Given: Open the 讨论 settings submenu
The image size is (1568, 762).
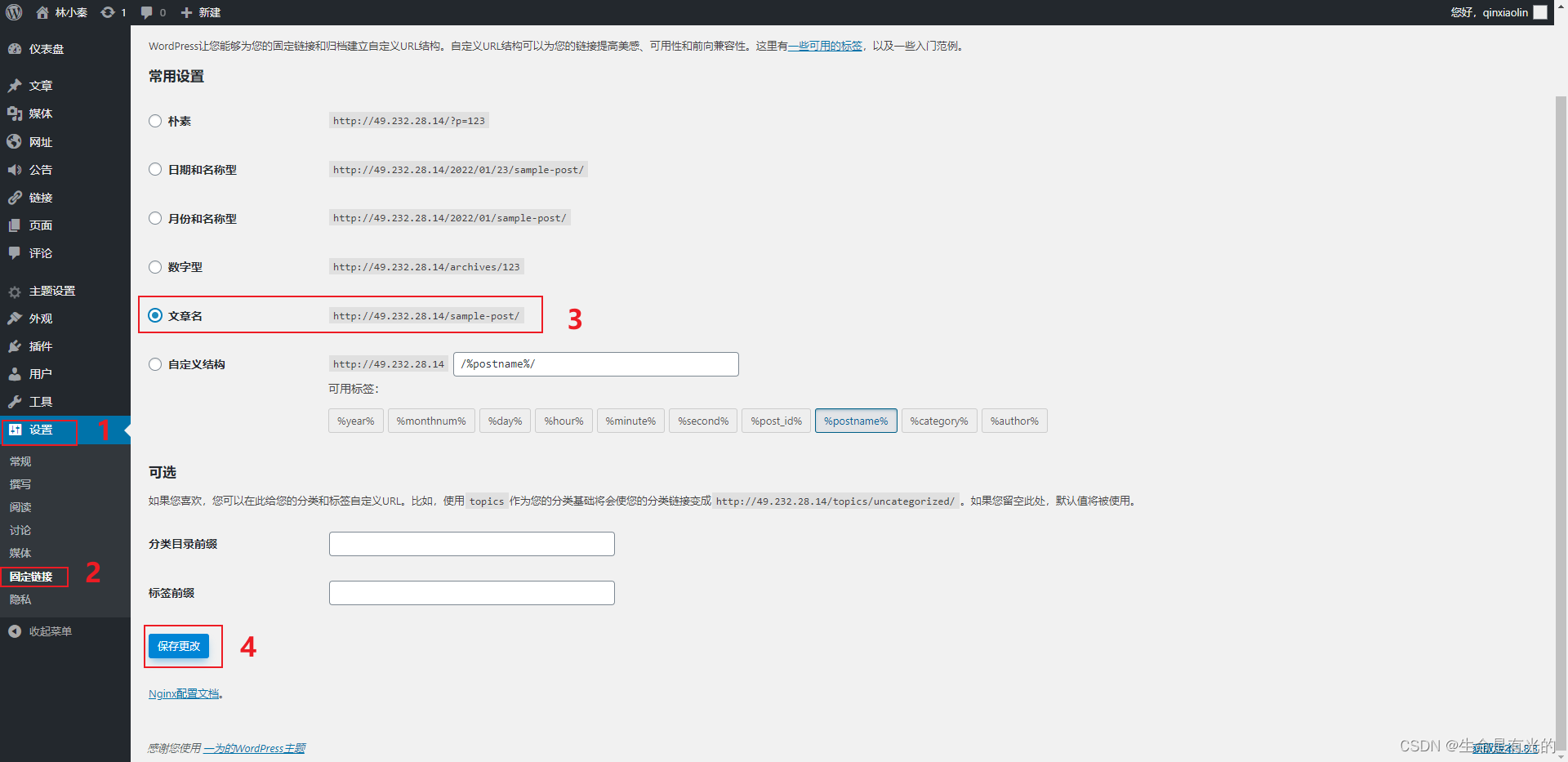Looking at the screenshot, I should click(x=20, y=530).
